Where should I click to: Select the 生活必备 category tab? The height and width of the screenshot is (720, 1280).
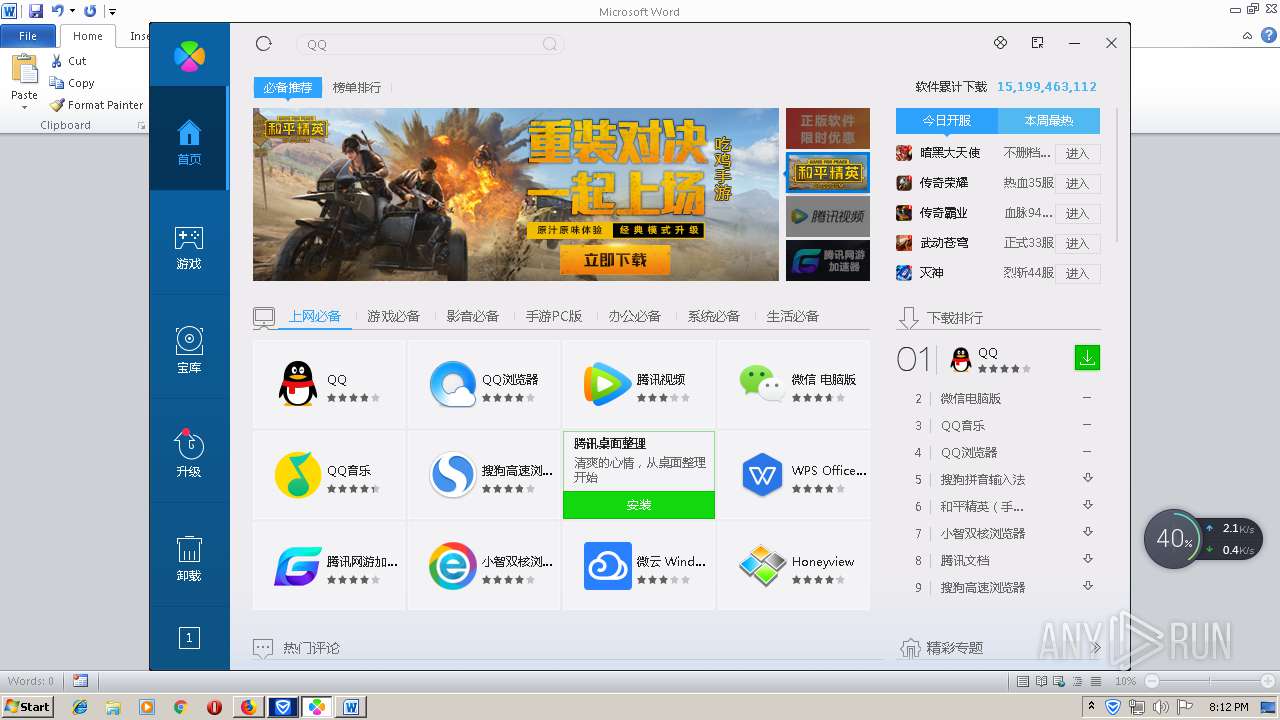pos(792,316)
